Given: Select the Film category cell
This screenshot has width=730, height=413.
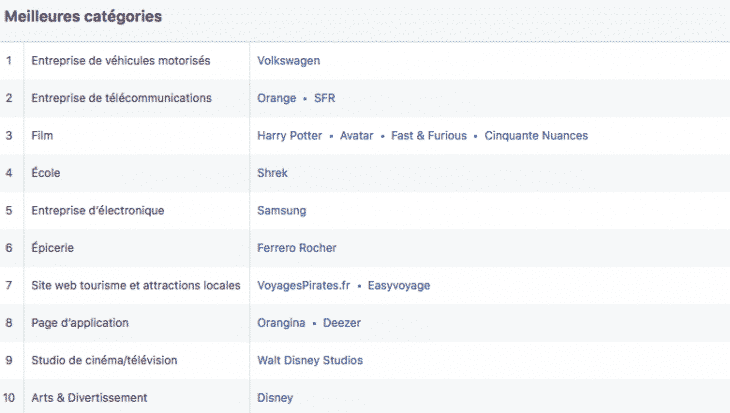Looking at the screenshot, I should point(43,136).
